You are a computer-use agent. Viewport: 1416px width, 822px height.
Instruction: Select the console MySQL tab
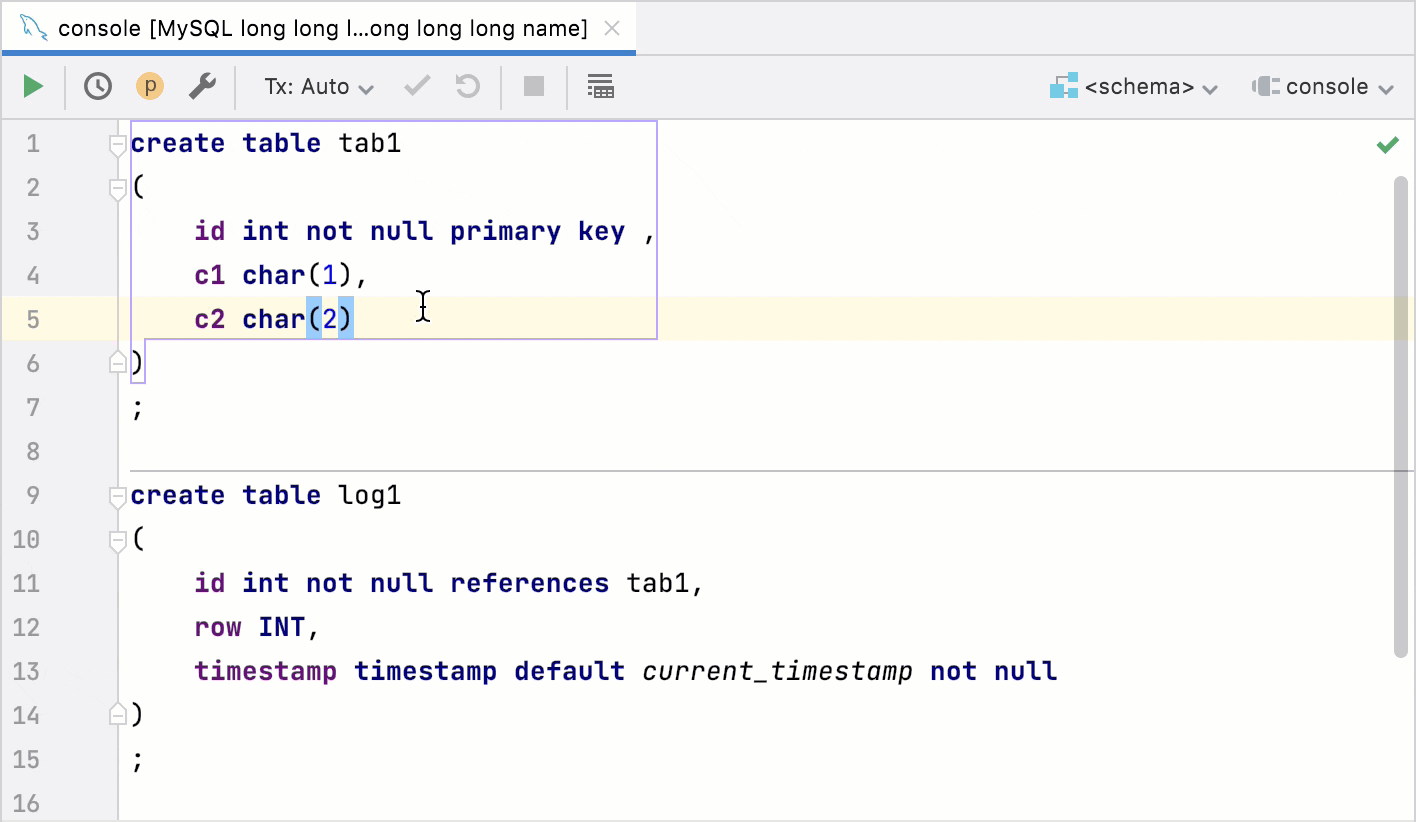pyautogui.click(x=300, y=27)
